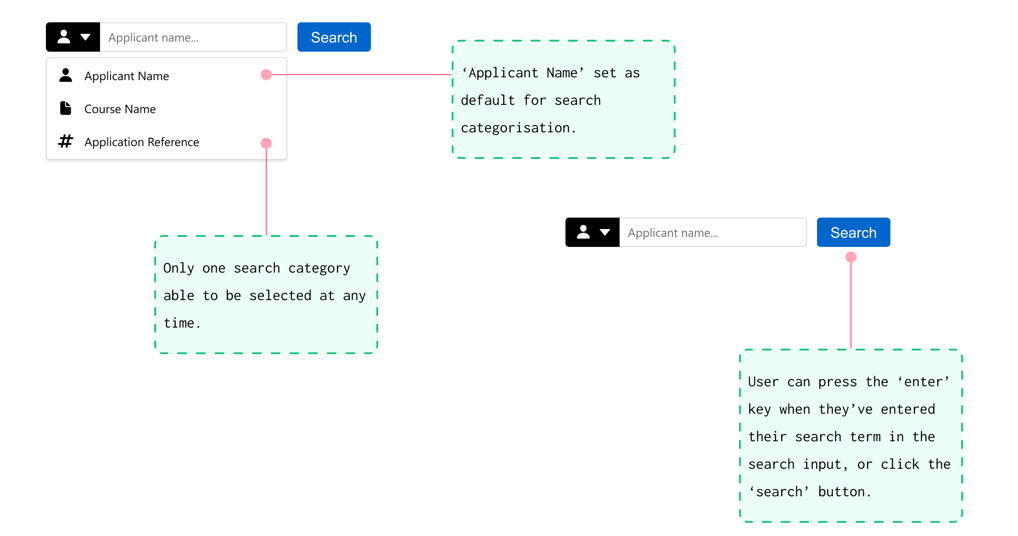
Task: Collapse category list via the caret arrow above it
Action: click(x=85, y=38)
